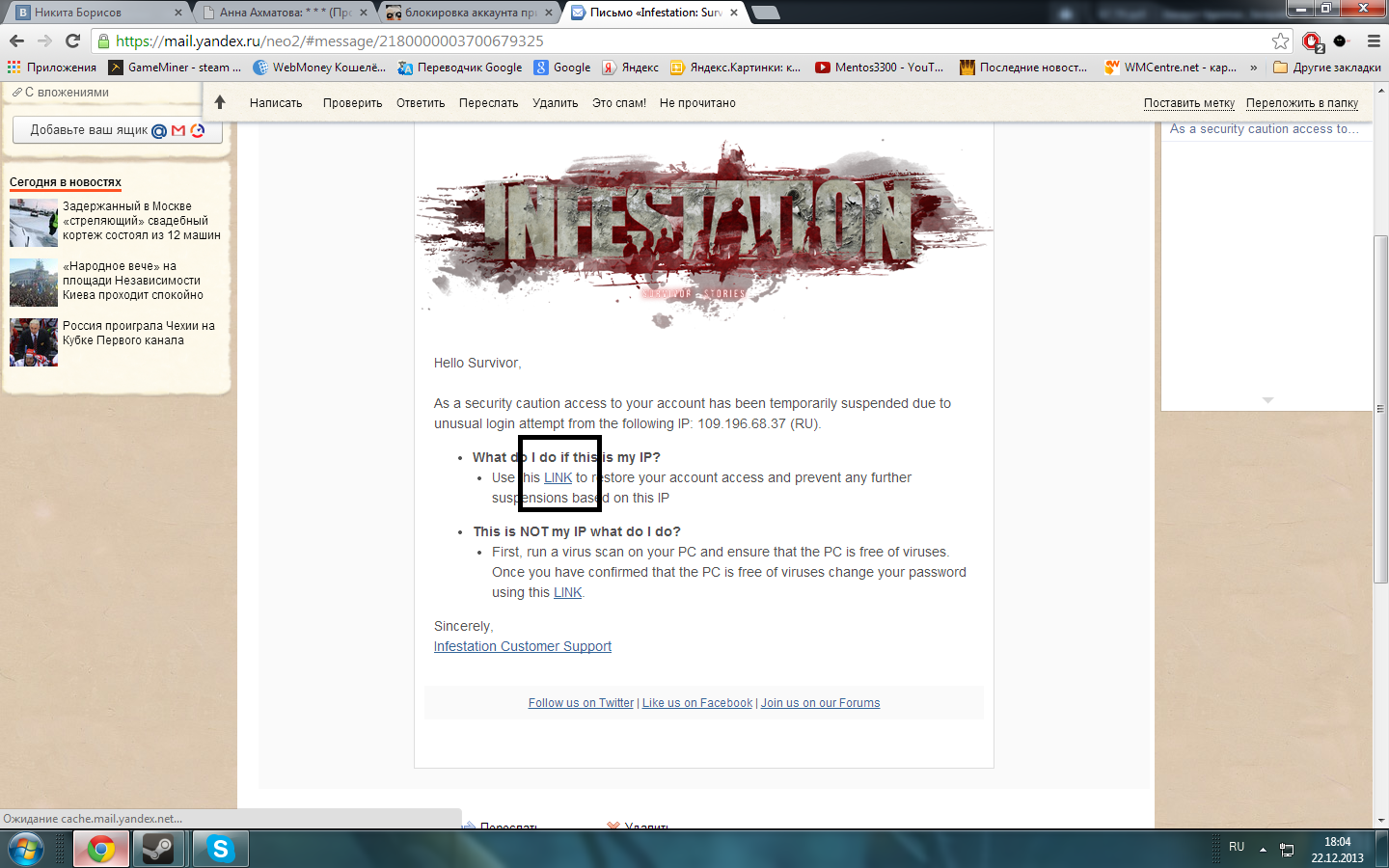This screenshot has height=868, width=1389.
Task: Select the Письмо «Infestation» tab
Action: coord(654,13)
